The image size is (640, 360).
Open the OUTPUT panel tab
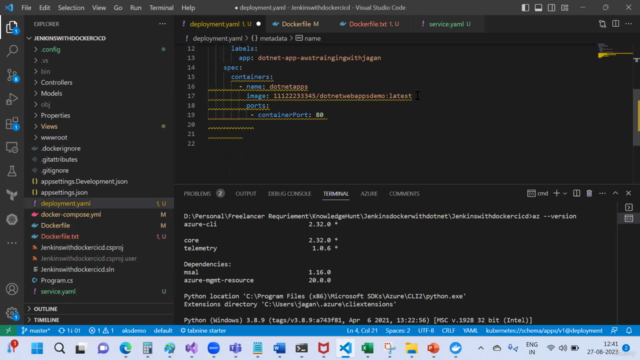point(246,193)
